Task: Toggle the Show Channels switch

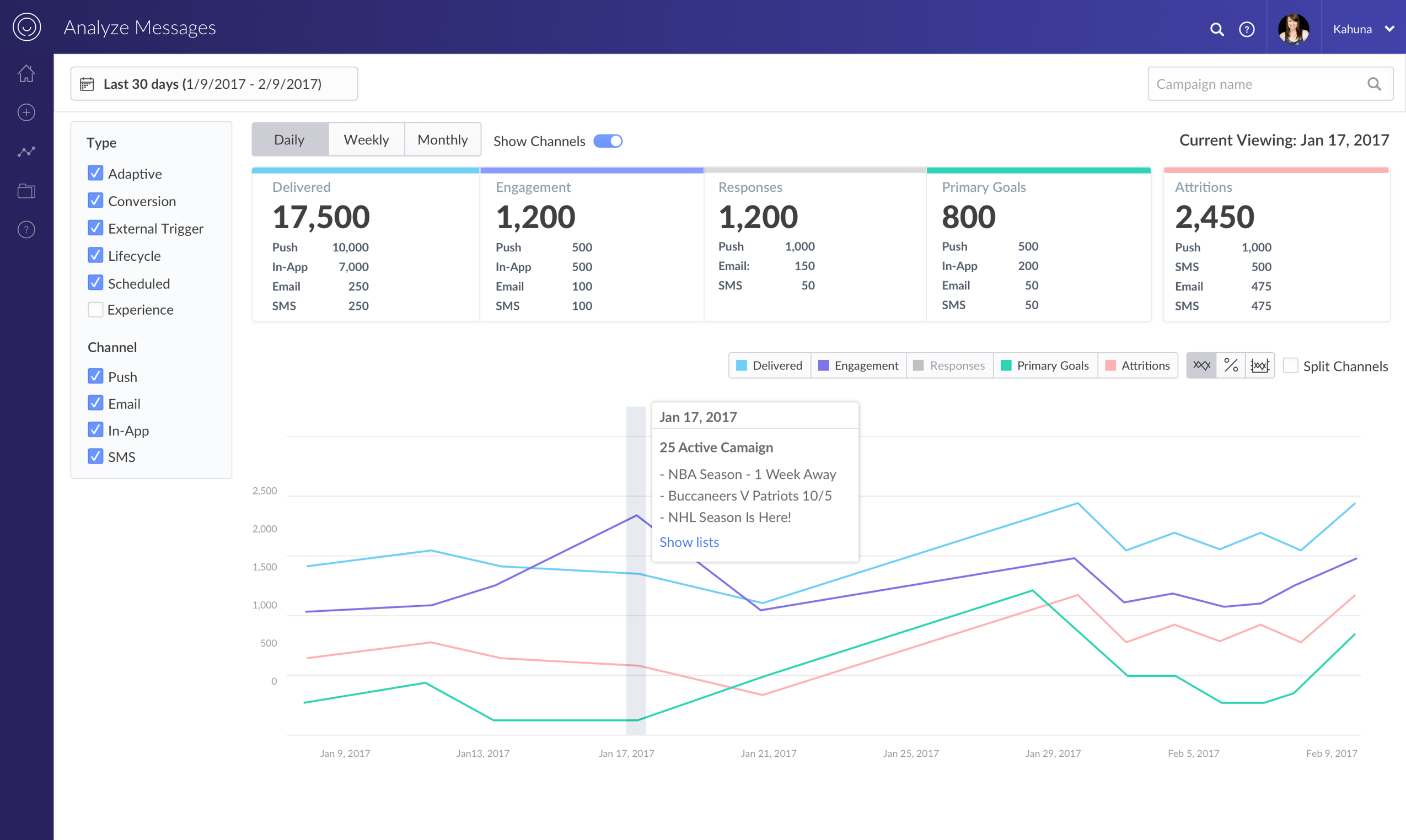Action: click(608, 141)
